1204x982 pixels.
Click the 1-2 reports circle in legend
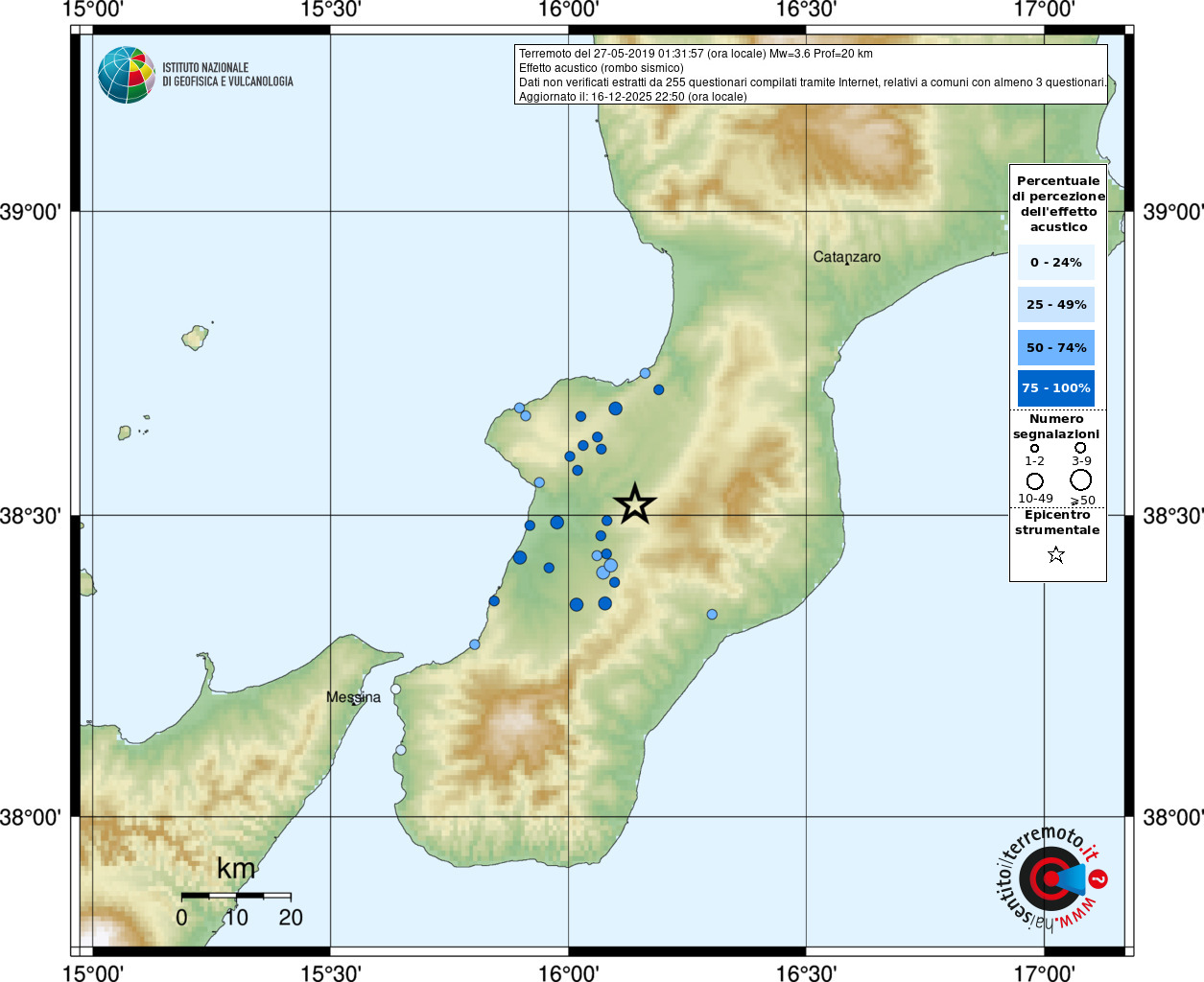point(1034,448)
